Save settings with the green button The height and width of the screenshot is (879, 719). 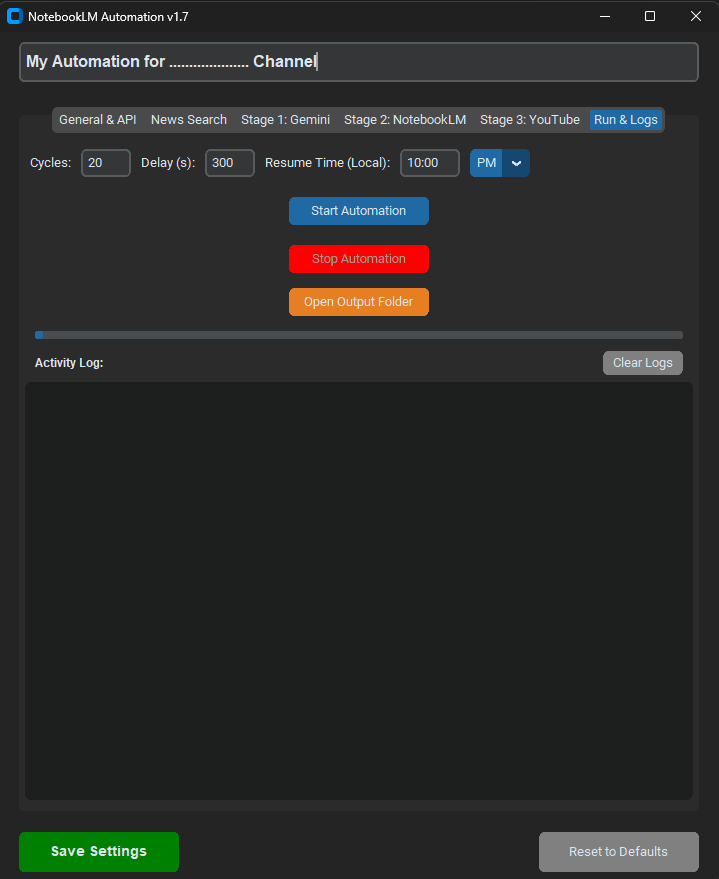point(99,852)
